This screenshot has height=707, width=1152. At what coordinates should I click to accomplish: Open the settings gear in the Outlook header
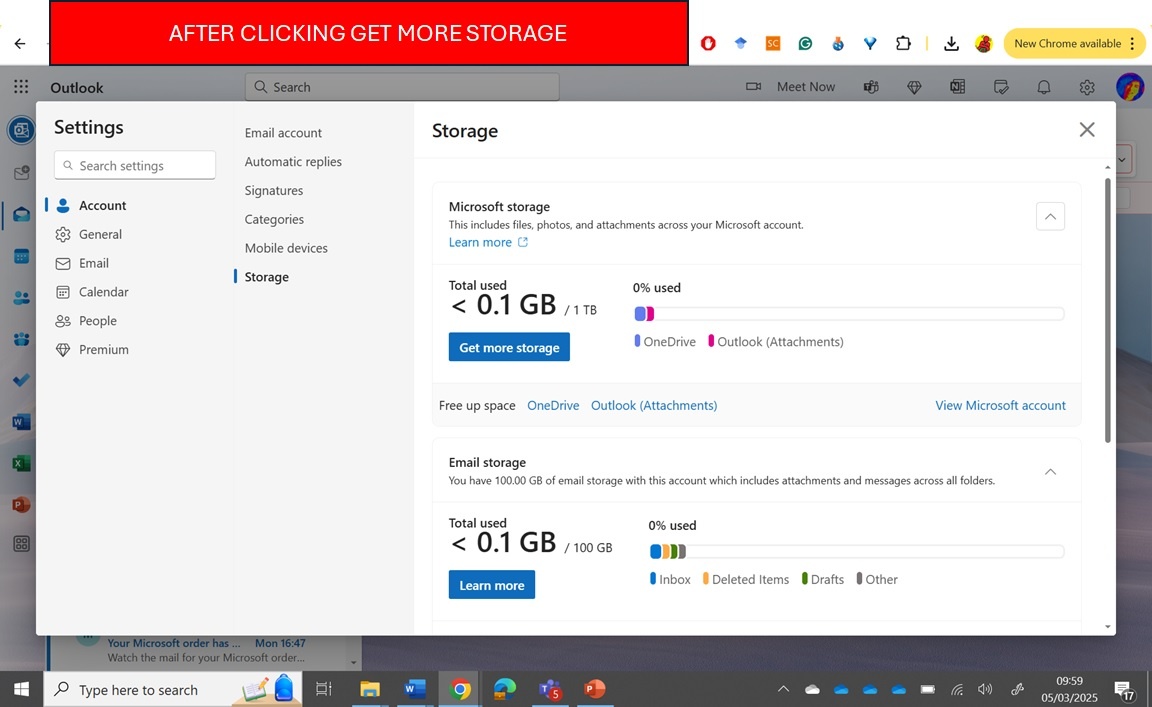(1087, 87)
